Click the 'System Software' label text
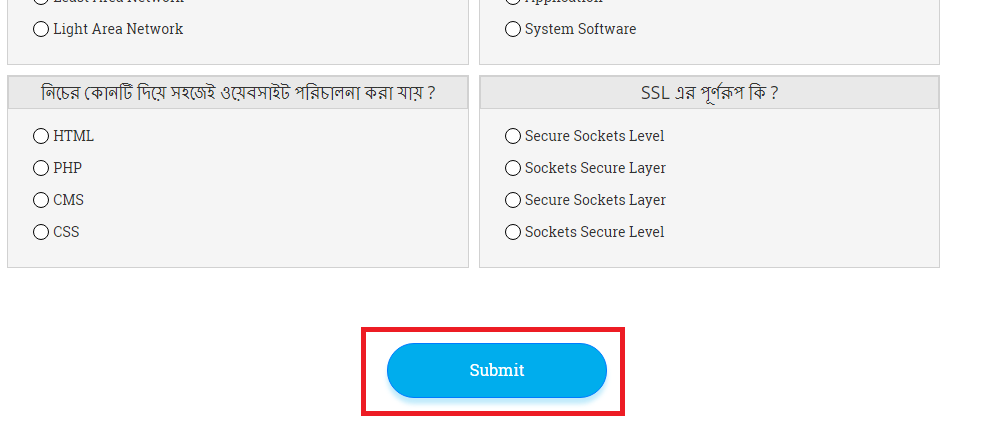 tap(580, 29)
